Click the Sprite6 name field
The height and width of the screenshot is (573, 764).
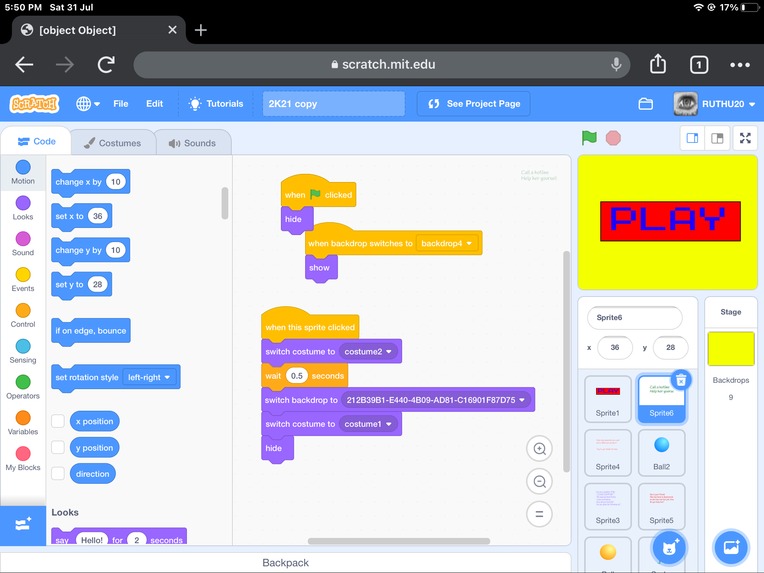(634, 317)
